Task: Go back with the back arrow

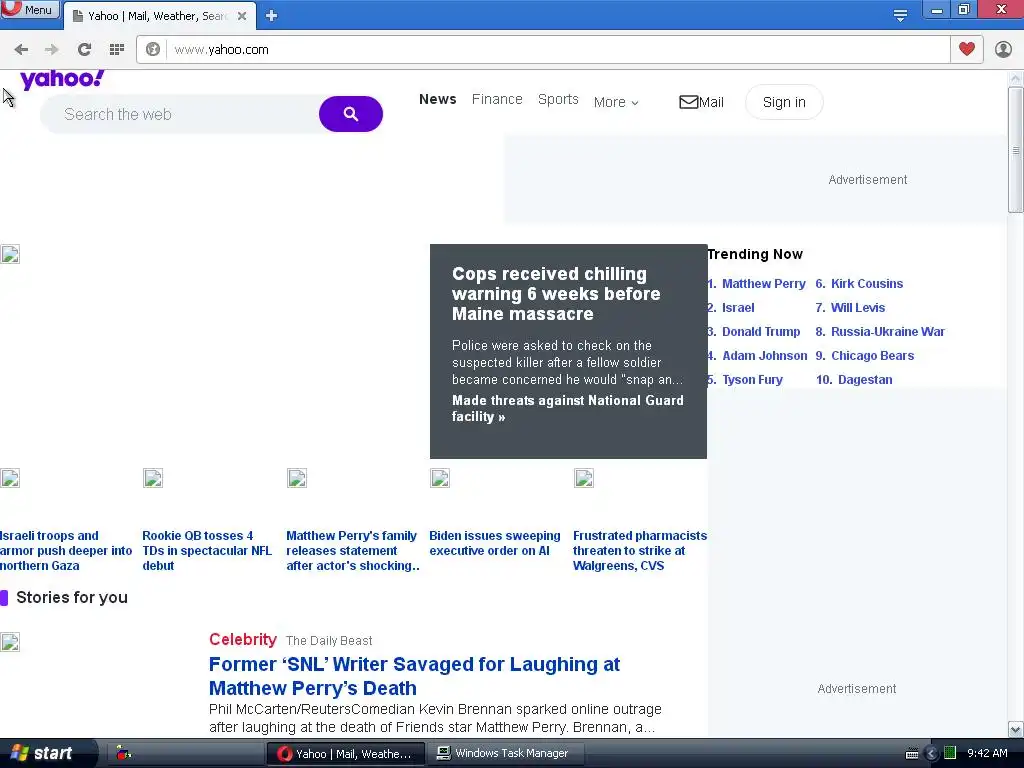Action: (x=21, y=50)
